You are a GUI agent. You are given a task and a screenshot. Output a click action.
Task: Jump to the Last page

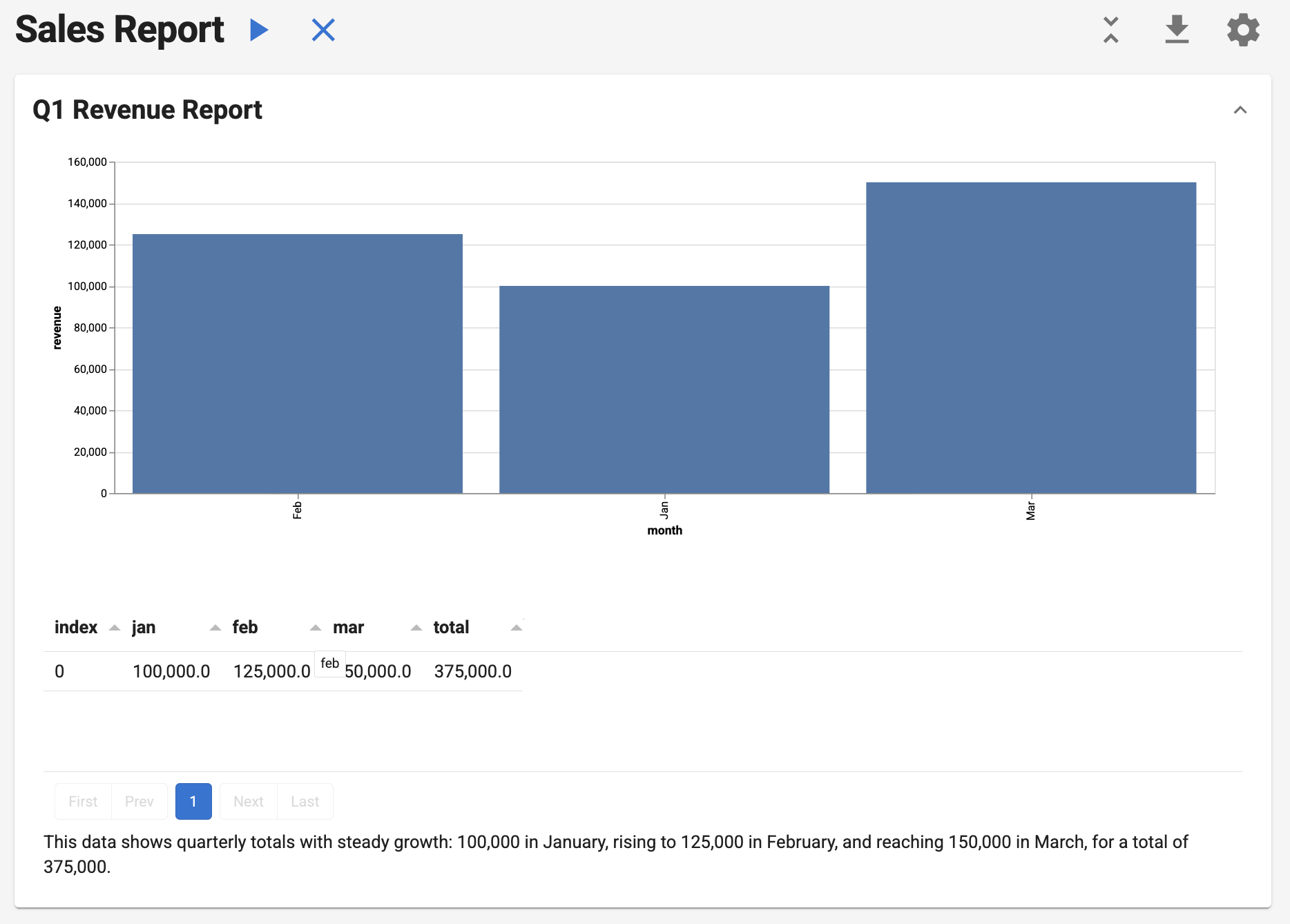tap(305, 801)
